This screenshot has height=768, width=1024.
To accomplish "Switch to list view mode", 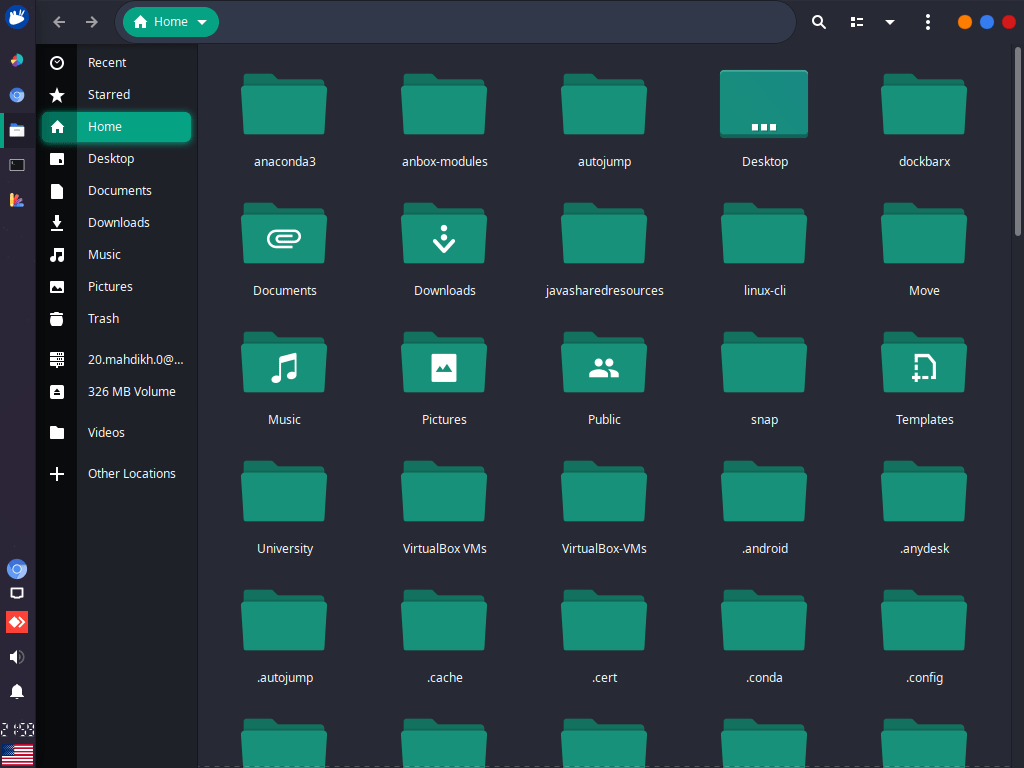I will click(856, 21).
